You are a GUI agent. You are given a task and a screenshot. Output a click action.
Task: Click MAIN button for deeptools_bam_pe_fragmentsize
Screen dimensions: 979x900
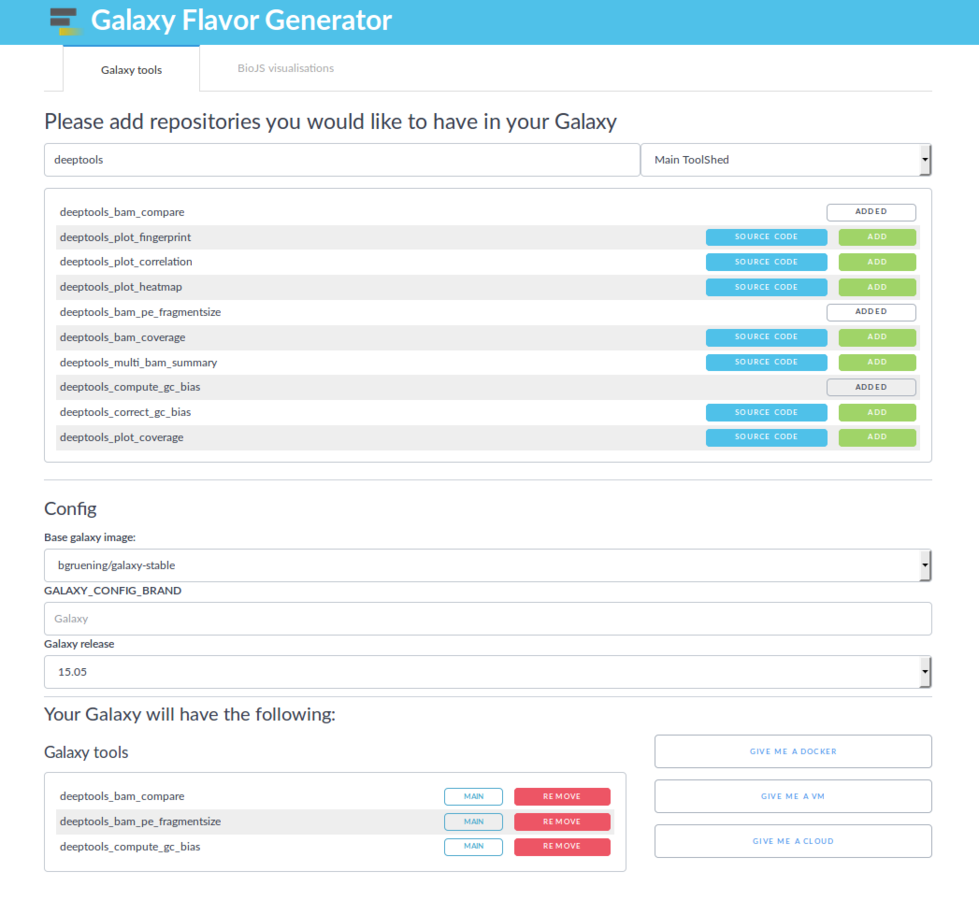click(473, 822)
